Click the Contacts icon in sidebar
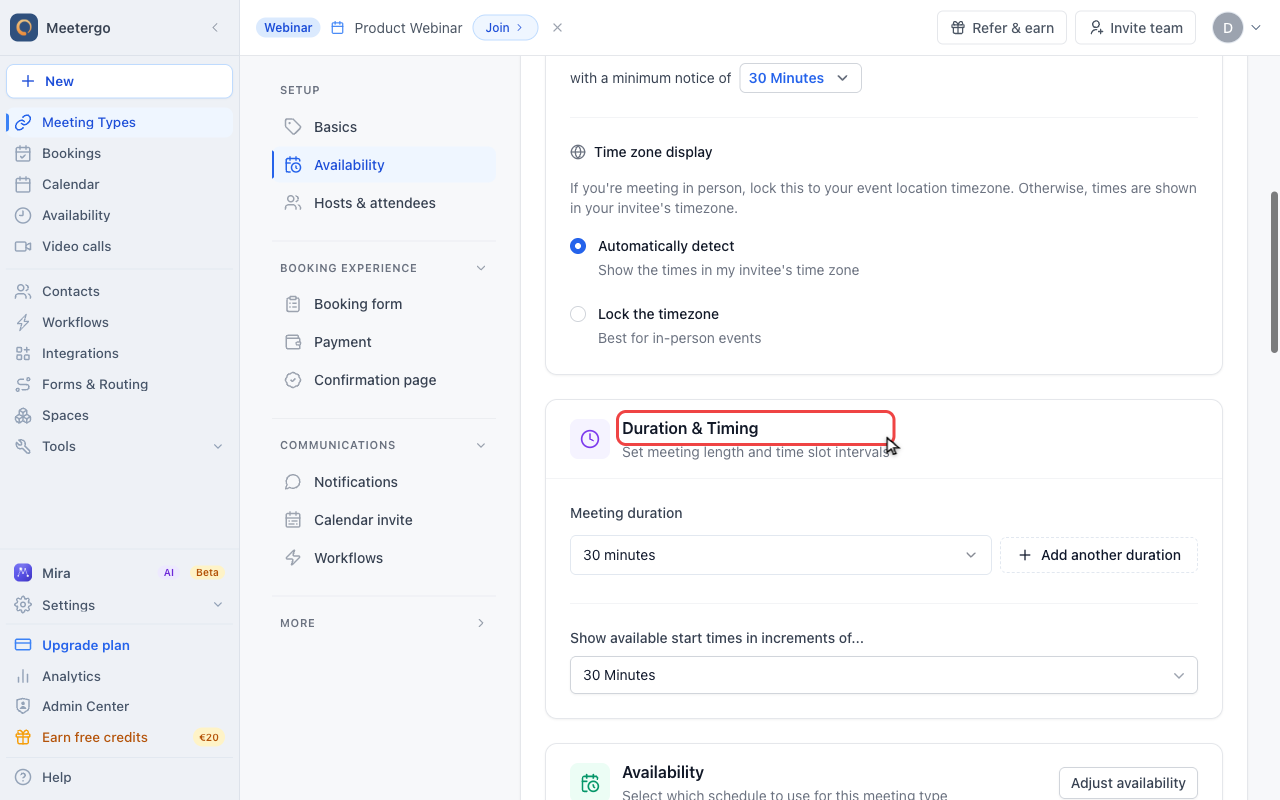The height and width of the screenshot is (800, 1280). pyautogui.click(x=23, y=291)
